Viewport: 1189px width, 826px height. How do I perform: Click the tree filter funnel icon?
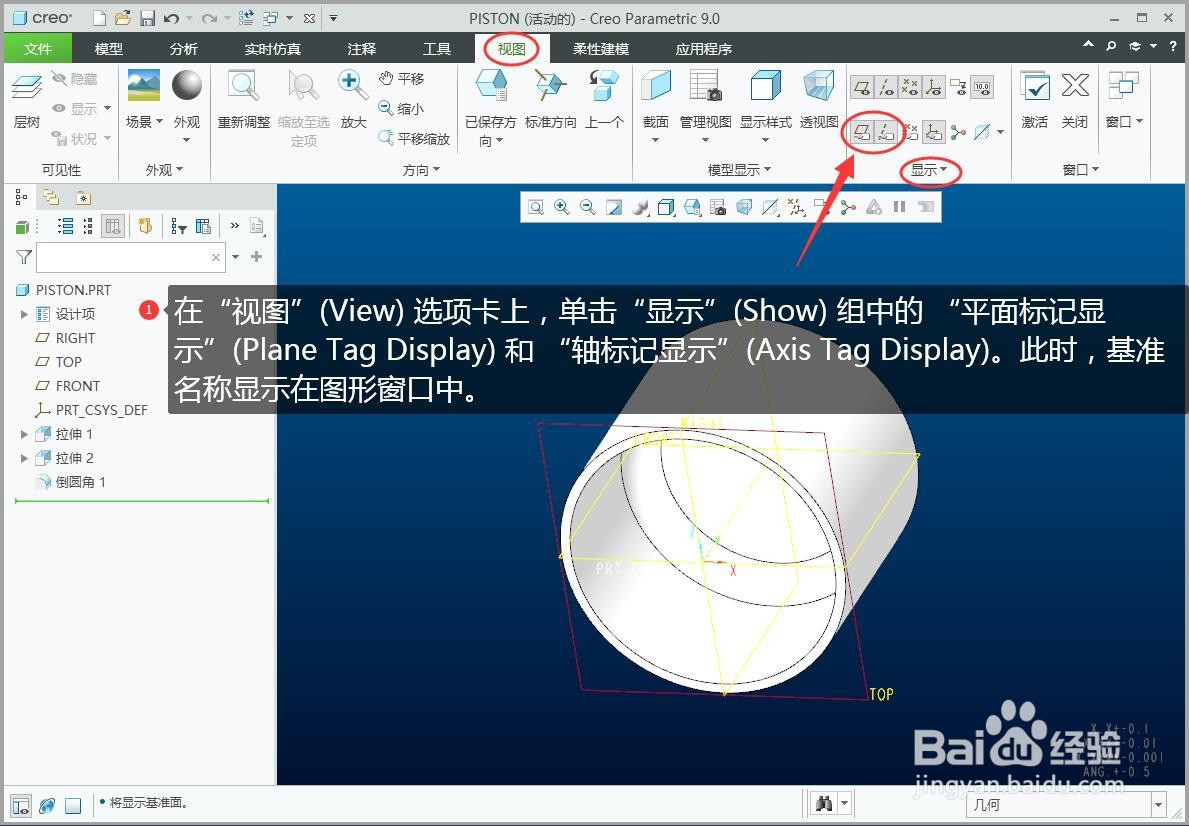pos(24,257)
